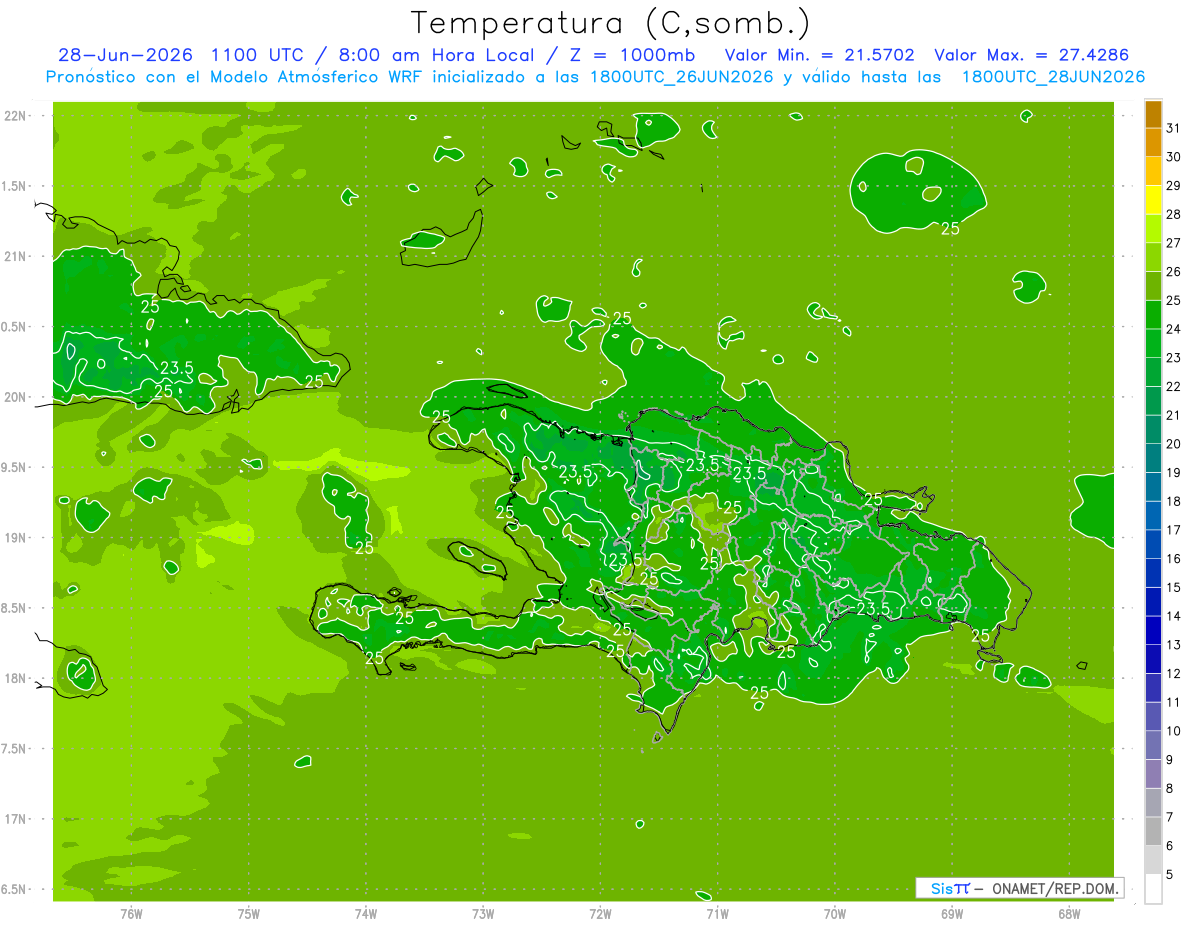
Task: Click the 70W longitude axis label
Action: point(835,913)
